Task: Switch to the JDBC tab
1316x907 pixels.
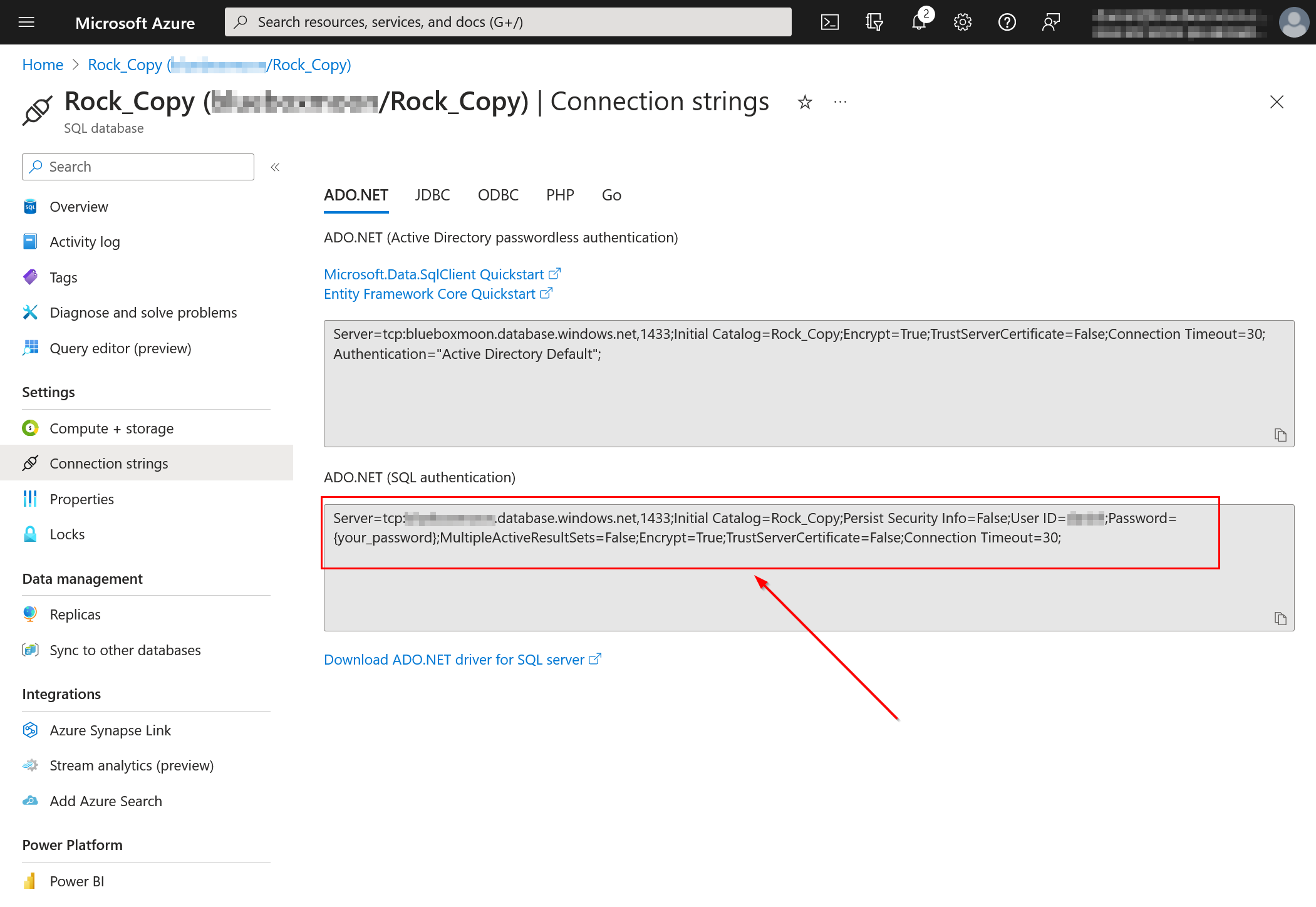Action: pos(432,195)
